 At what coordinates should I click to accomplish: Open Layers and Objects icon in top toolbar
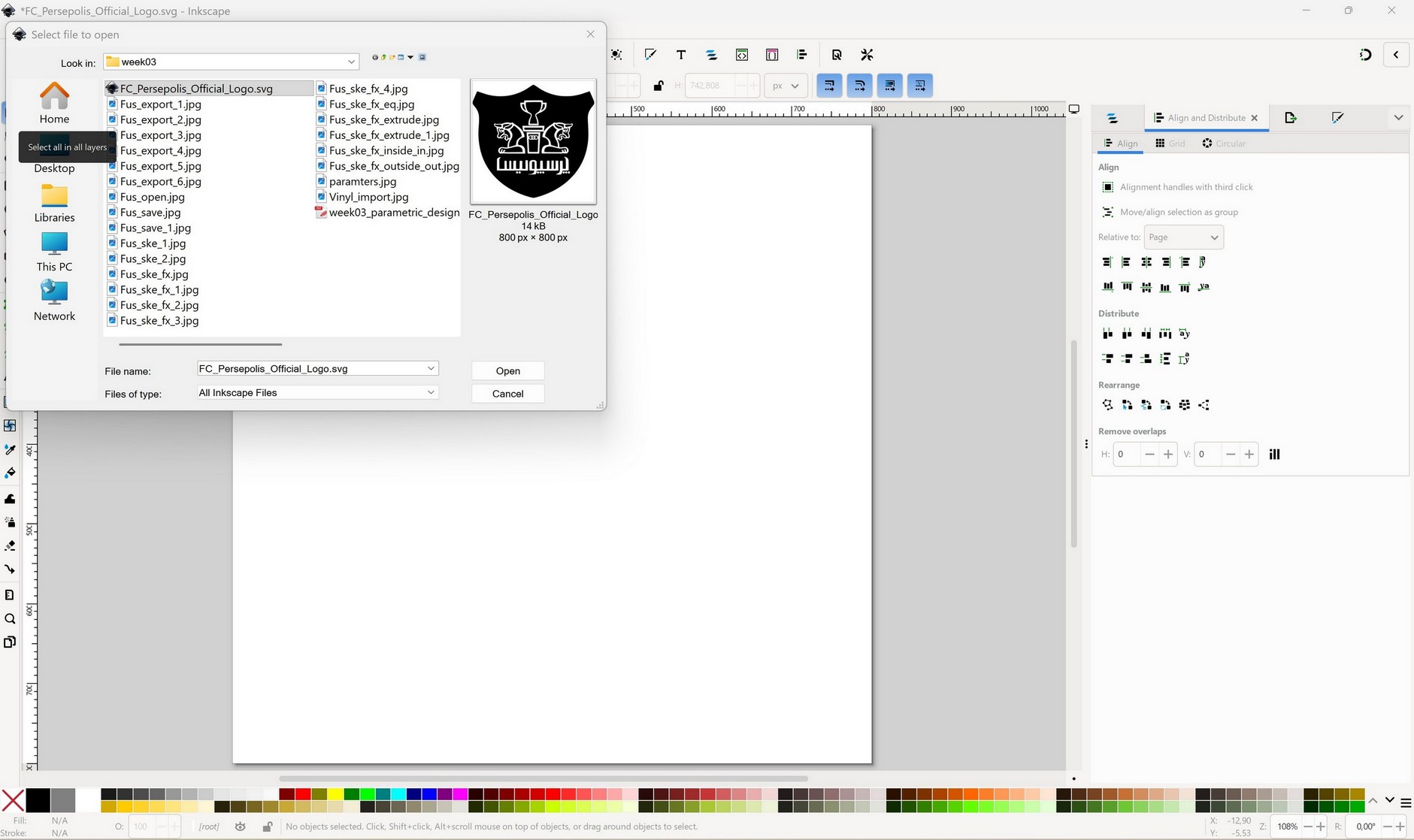(x=711, y=55)
